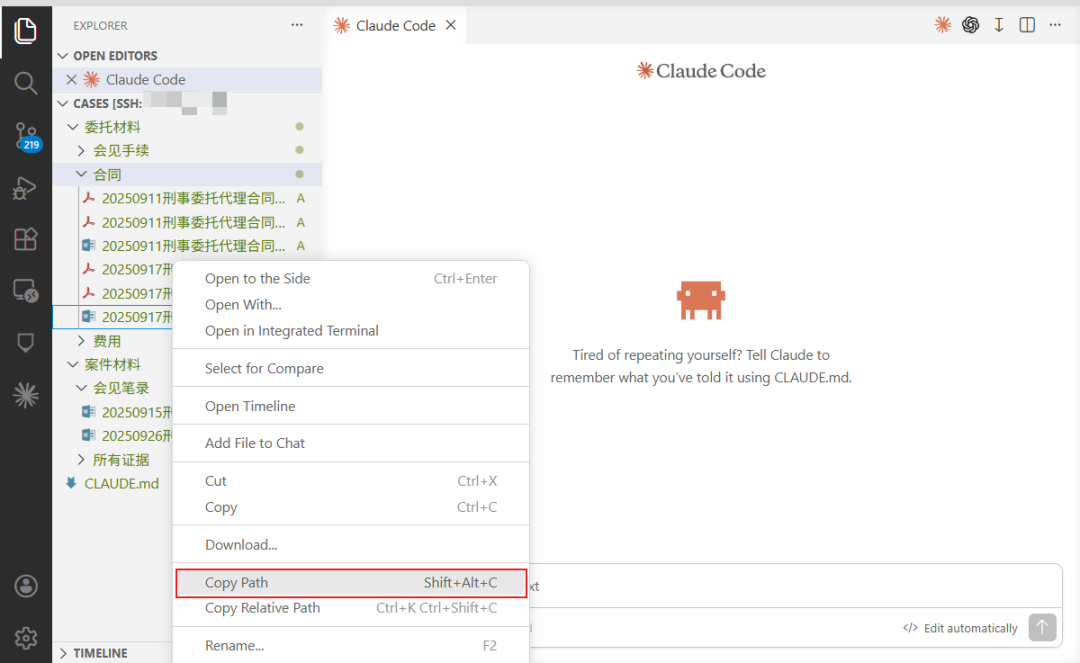Screen dimensions: 1080x663
Task: Click the ChatGPT icon in editor toolbar
Action: (x=970, y=25)
